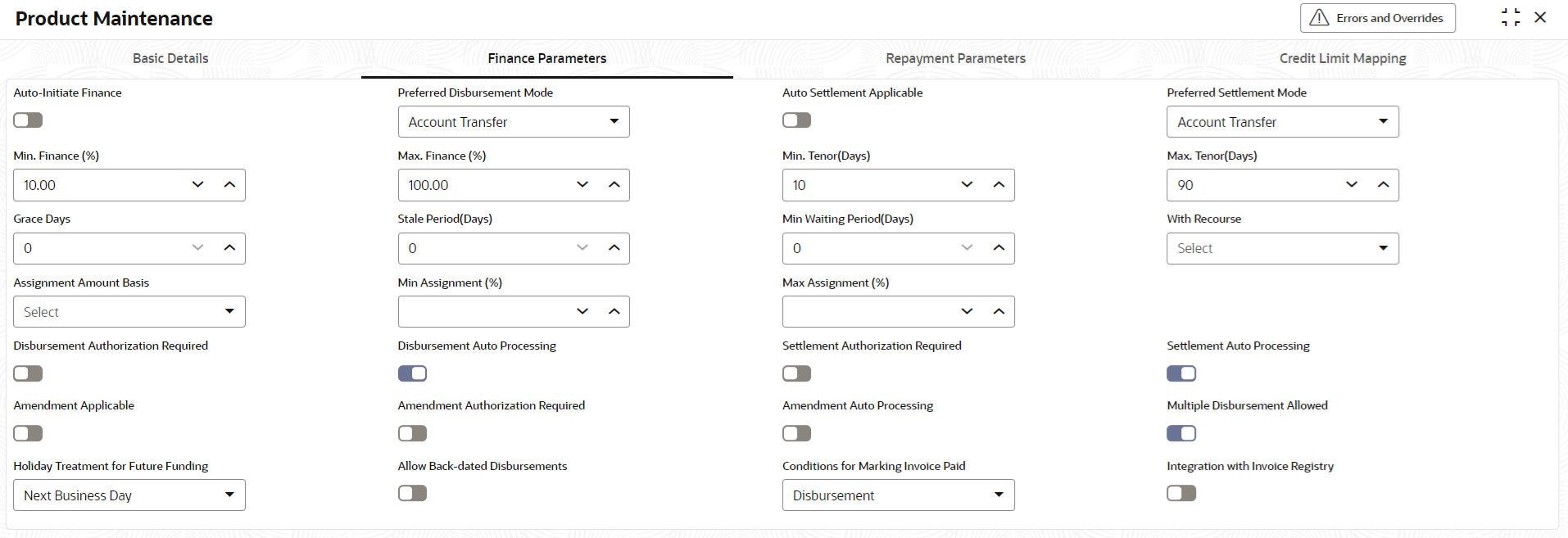This screenshot has height=538, width=1568.
Task: Increment Stale Period(Days) value
Action: pos(614,248)
